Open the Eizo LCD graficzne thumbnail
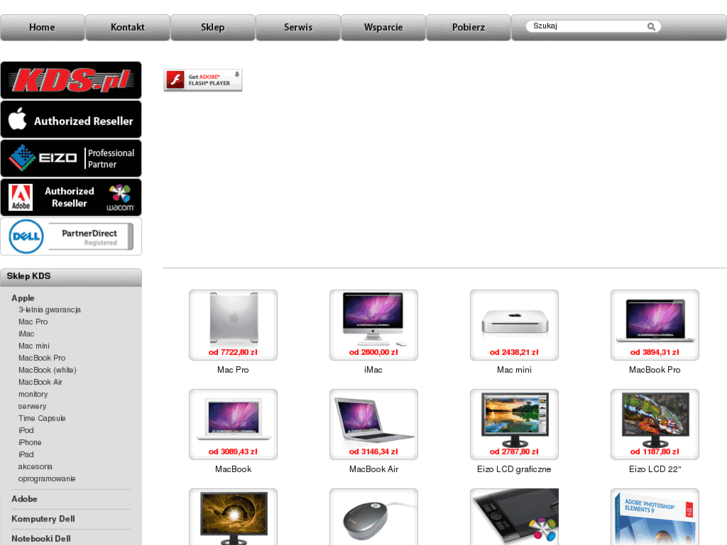The width and height of the screenshot is (727, 545). (514, 424)
